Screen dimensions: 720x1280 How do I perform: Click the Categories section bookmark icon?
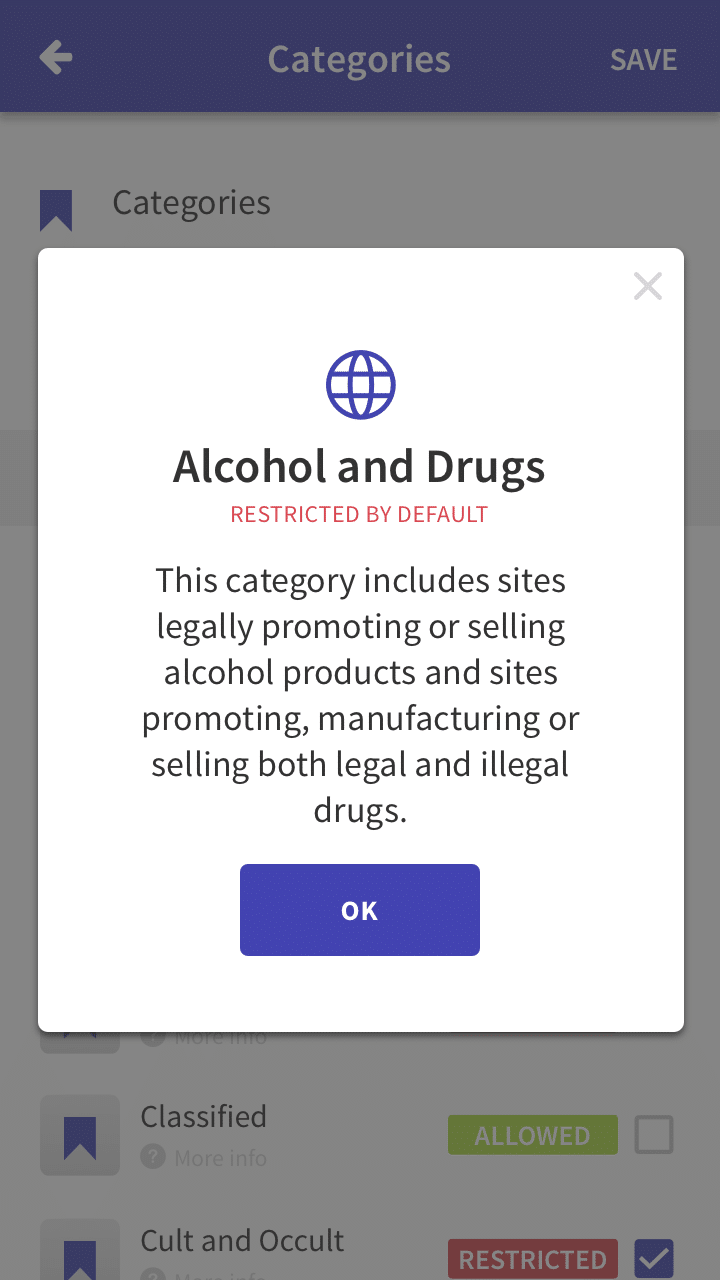(x=56, y=210)
